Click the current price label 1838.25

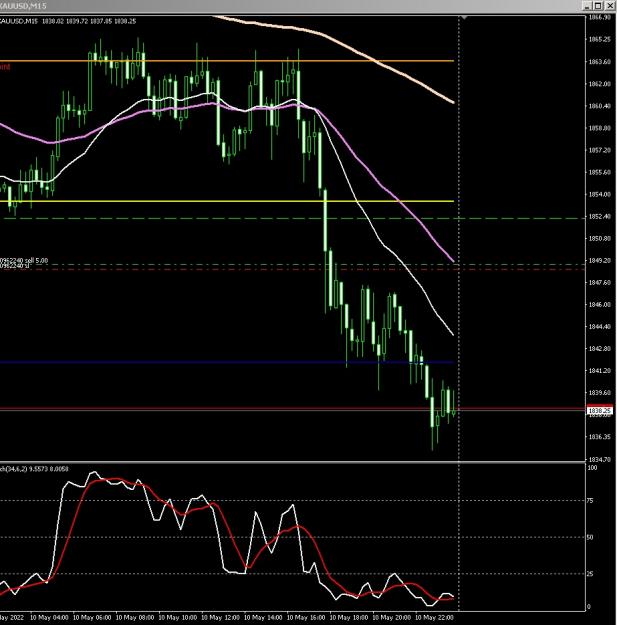coord(600,410)
